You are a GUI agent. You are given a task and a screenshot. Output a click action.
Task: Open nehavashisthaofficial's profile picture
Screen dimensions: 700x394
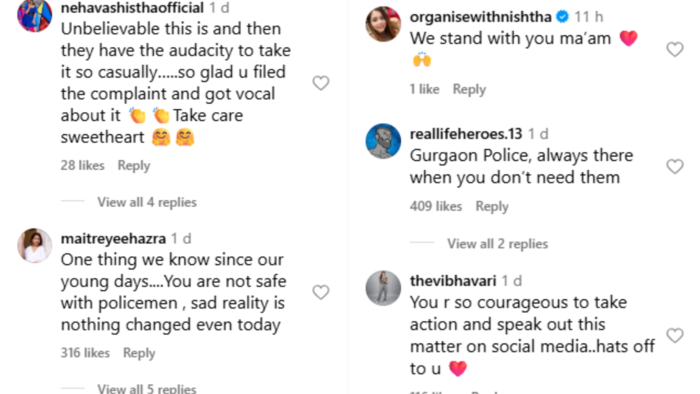[34, 14]
